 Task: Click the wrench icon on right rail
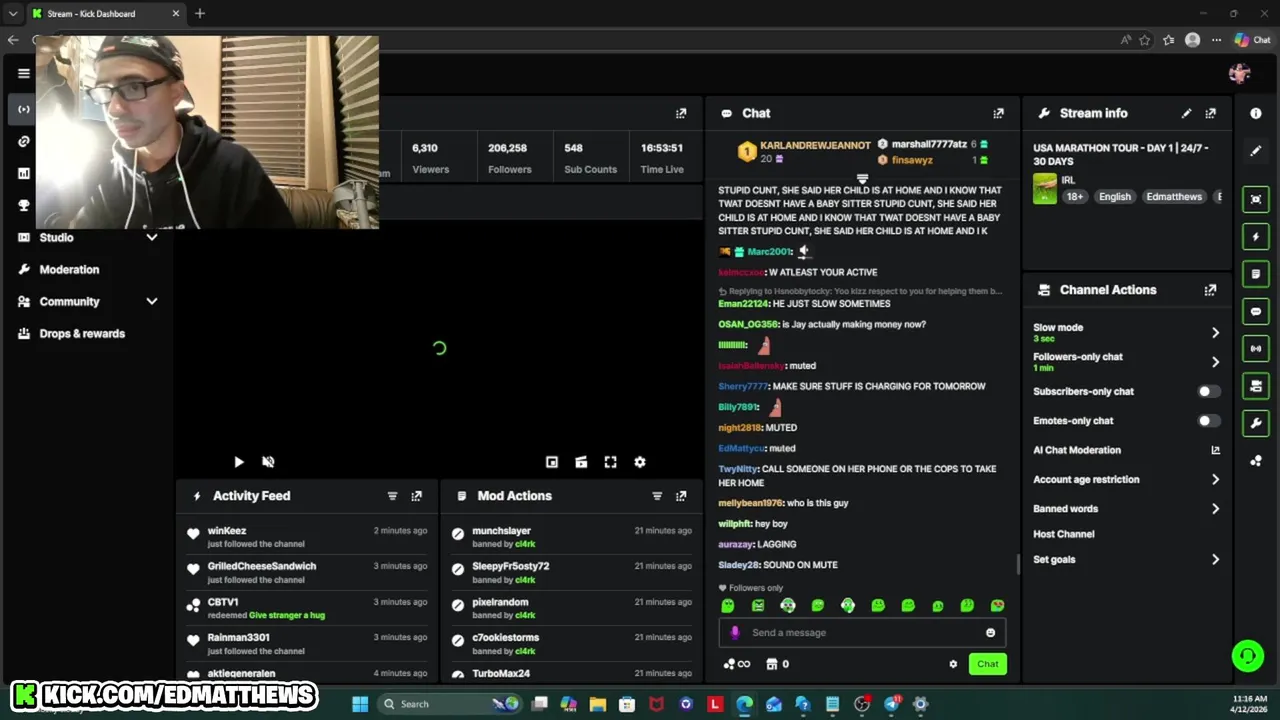coord(1256,423)
